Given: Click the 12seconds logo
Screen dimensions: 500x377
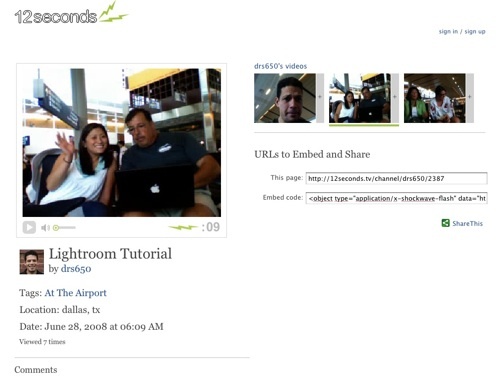Looking at the screenshot, I should click(x=71, y=13).
